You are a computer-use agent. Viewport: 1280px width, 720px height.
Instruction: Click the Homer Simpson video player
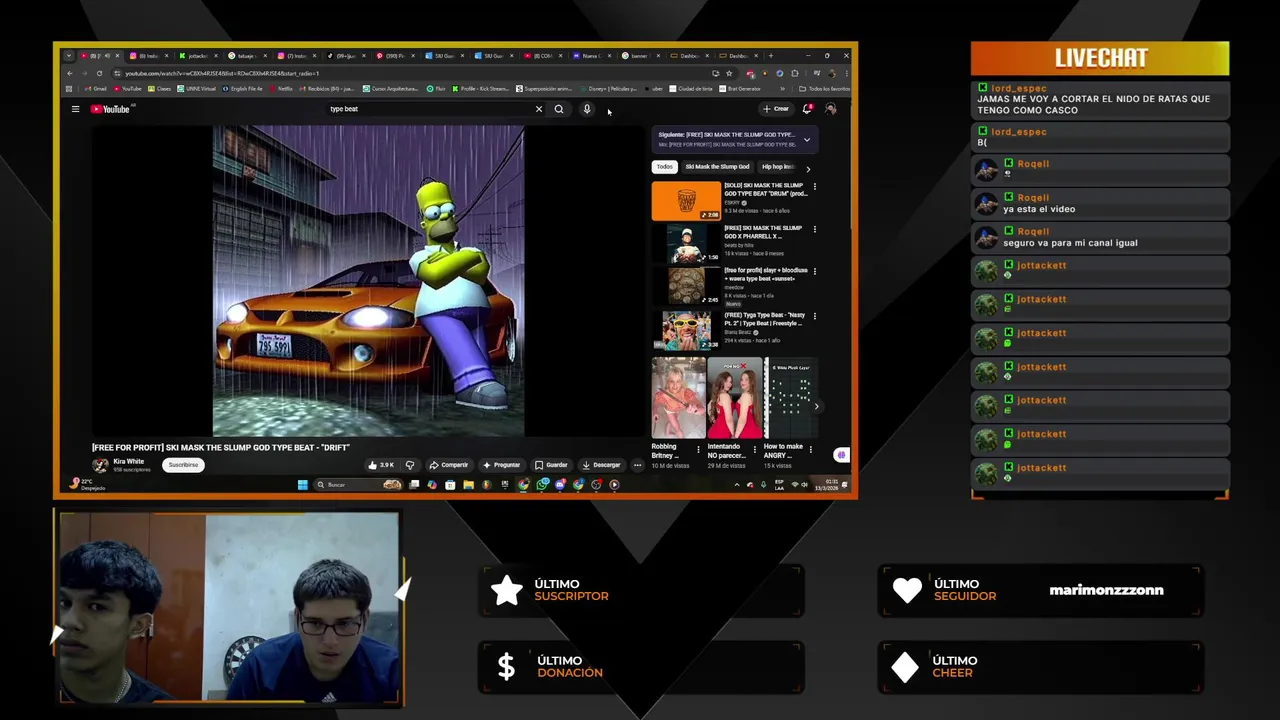coord(368,281)
